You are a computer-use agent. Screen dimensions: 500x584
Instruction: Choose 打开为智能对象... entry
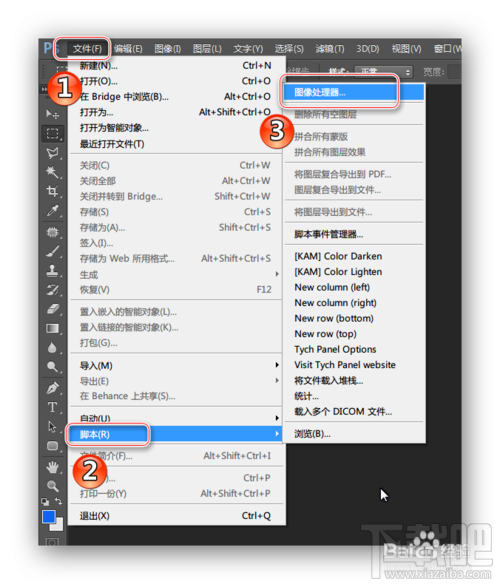coord(176,128)
